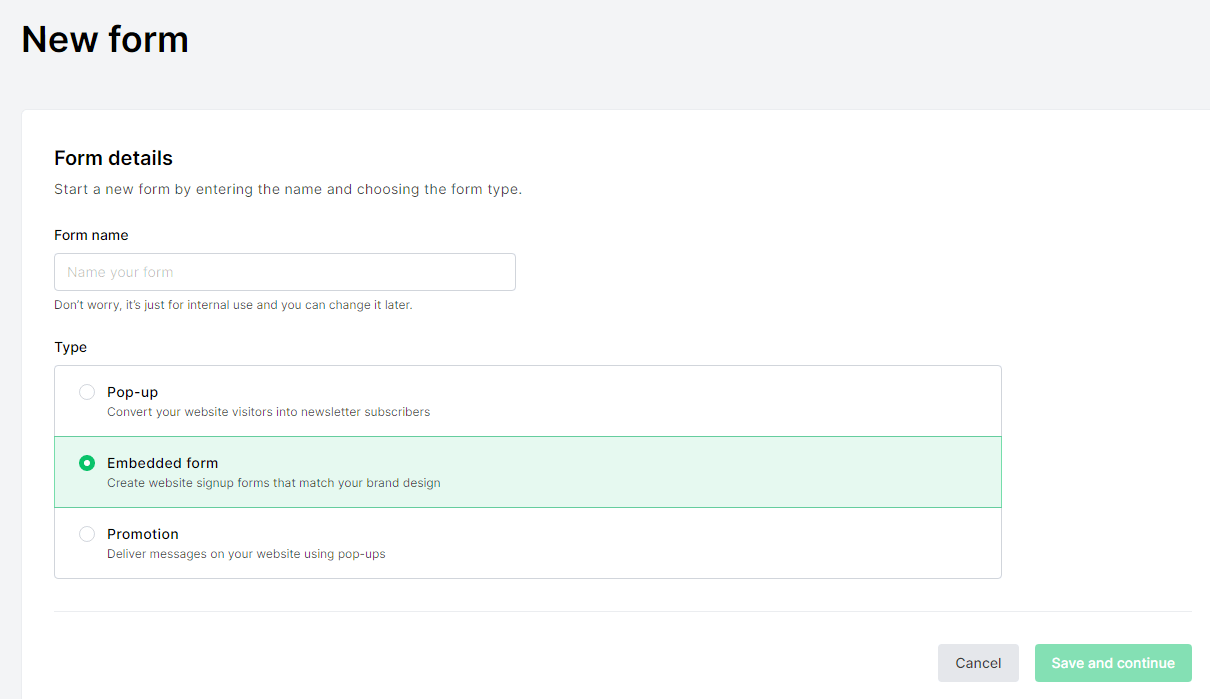Screen dimensions: 1210x699
Task: Click the "Create website signup forms" description
Action: 273,483
